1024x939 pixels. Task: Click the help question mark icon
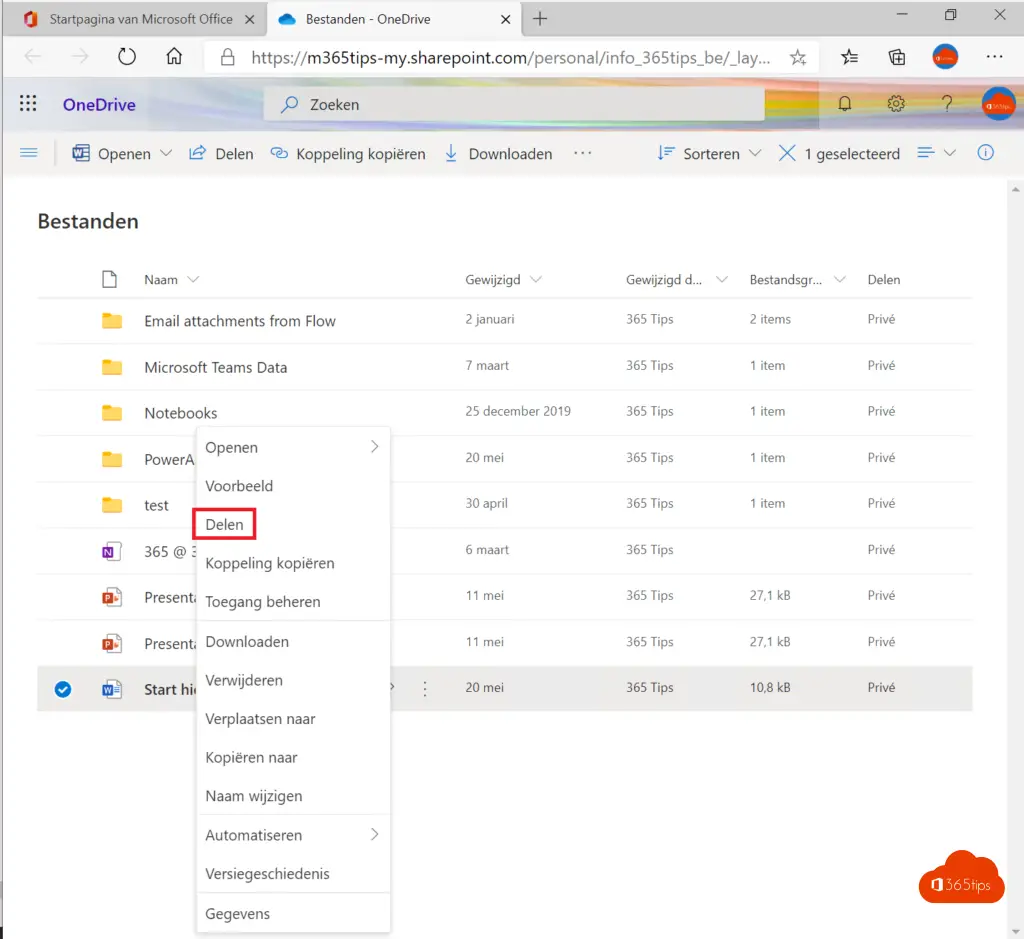(947, 104)
